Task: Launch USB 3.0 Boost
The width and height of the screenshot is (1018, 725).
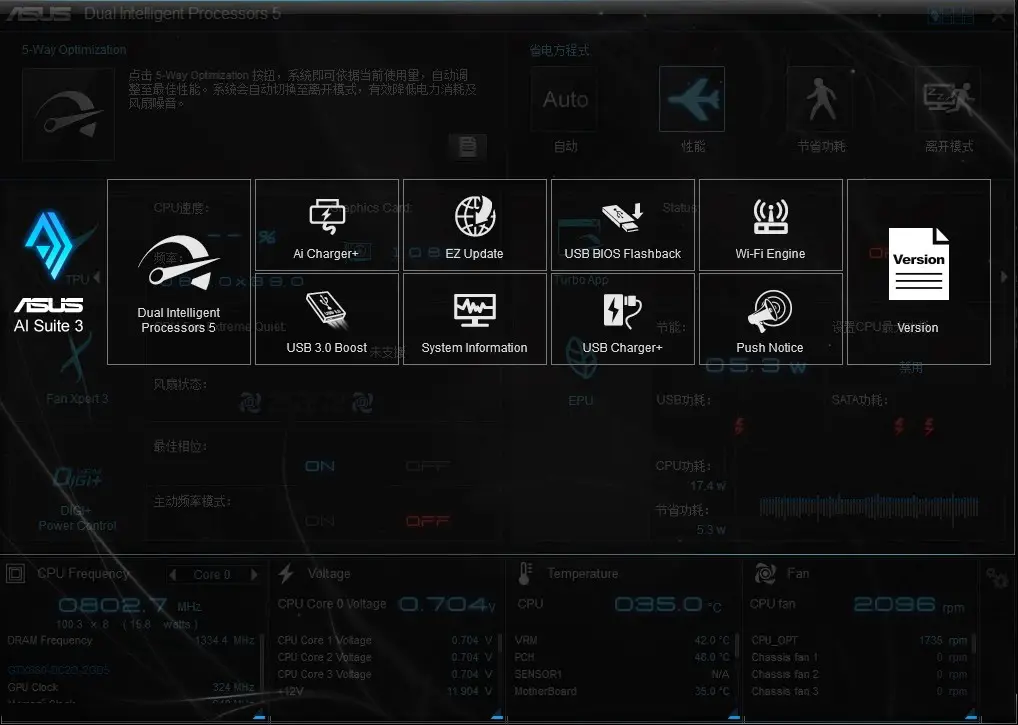Action: coord(327,319)
